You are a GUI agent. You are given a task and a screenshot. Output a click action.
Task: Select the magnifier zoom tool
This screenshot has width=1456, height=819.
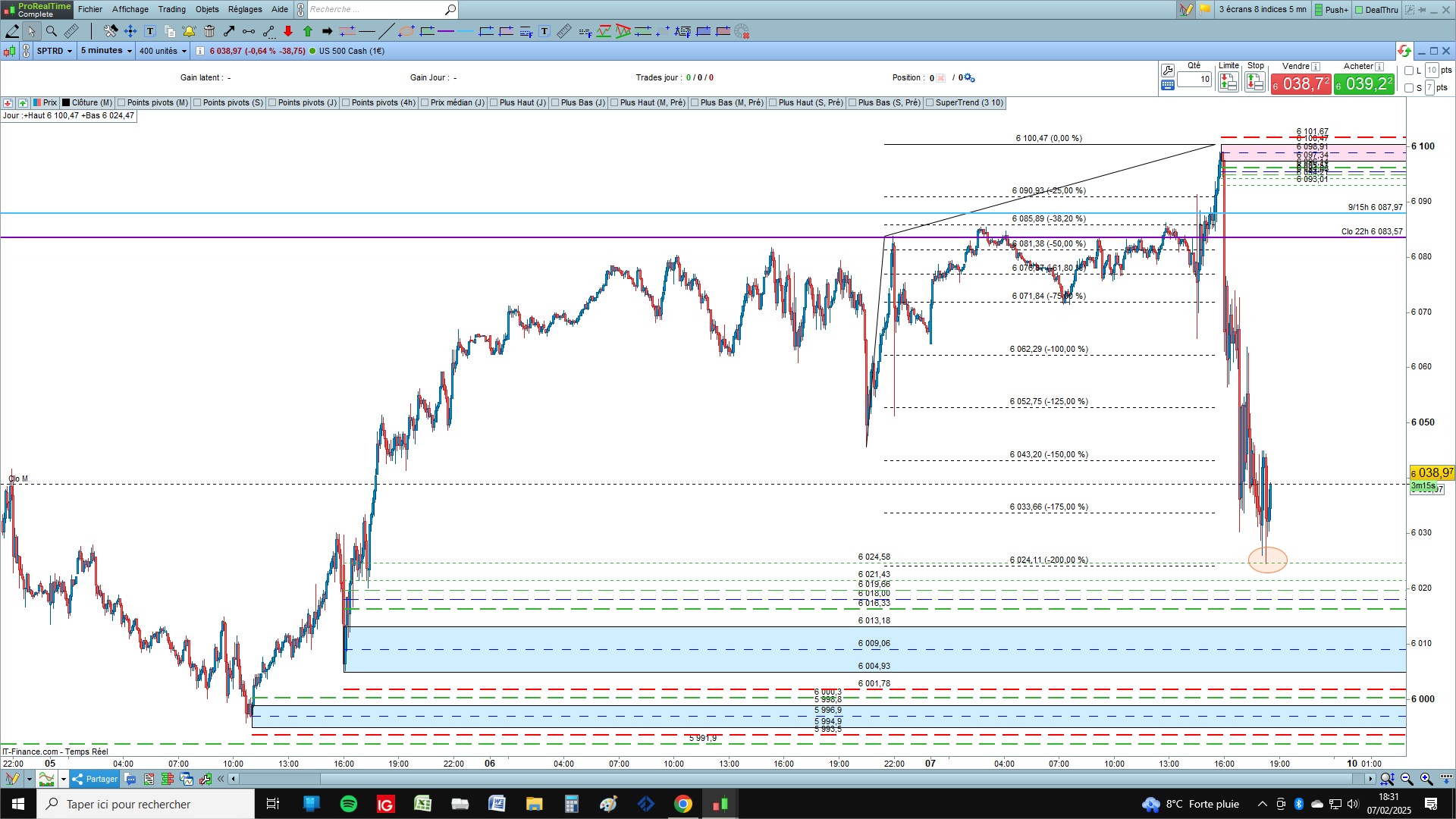51,31
